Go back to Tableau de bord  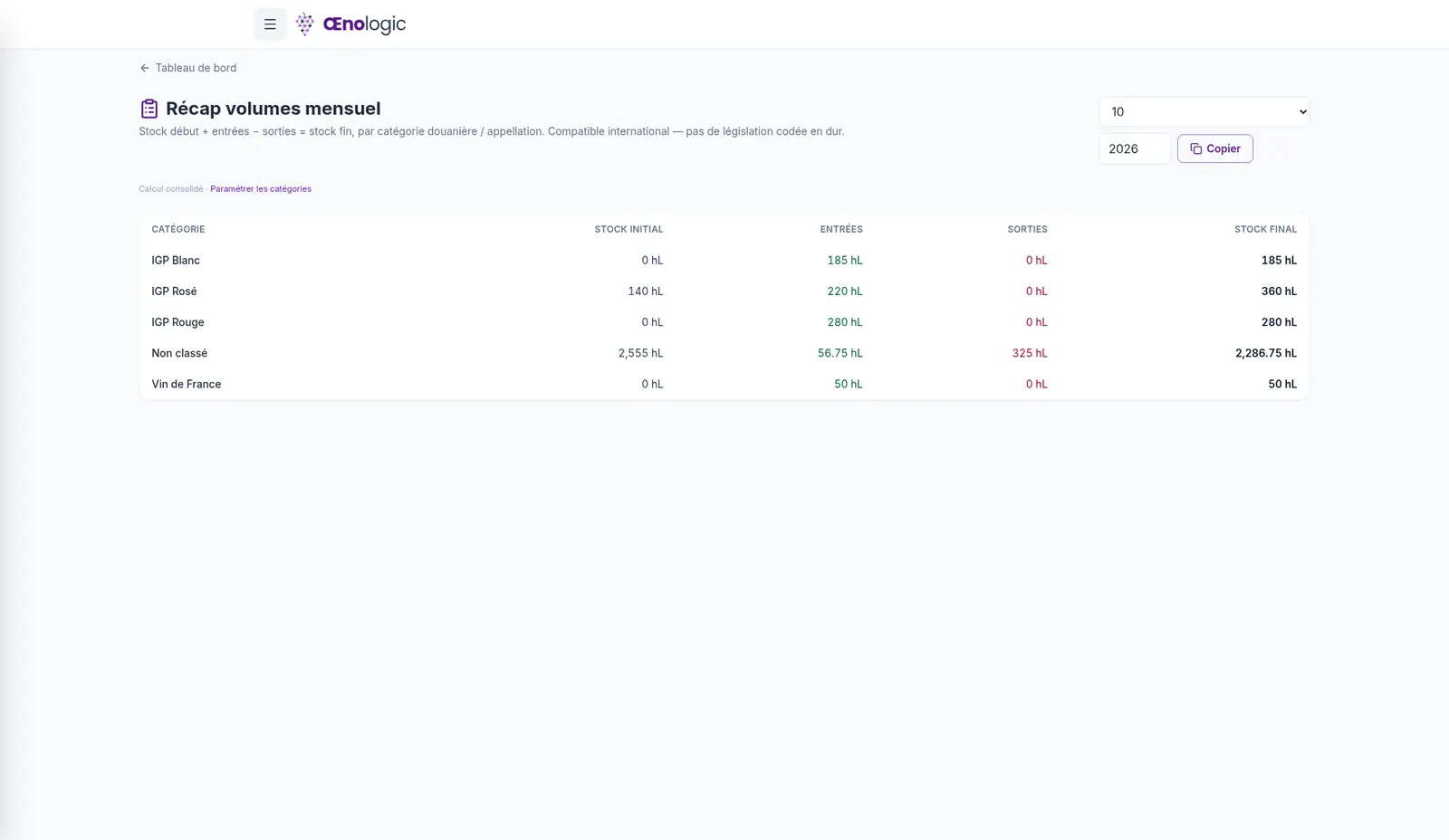(x=188, y=68)
